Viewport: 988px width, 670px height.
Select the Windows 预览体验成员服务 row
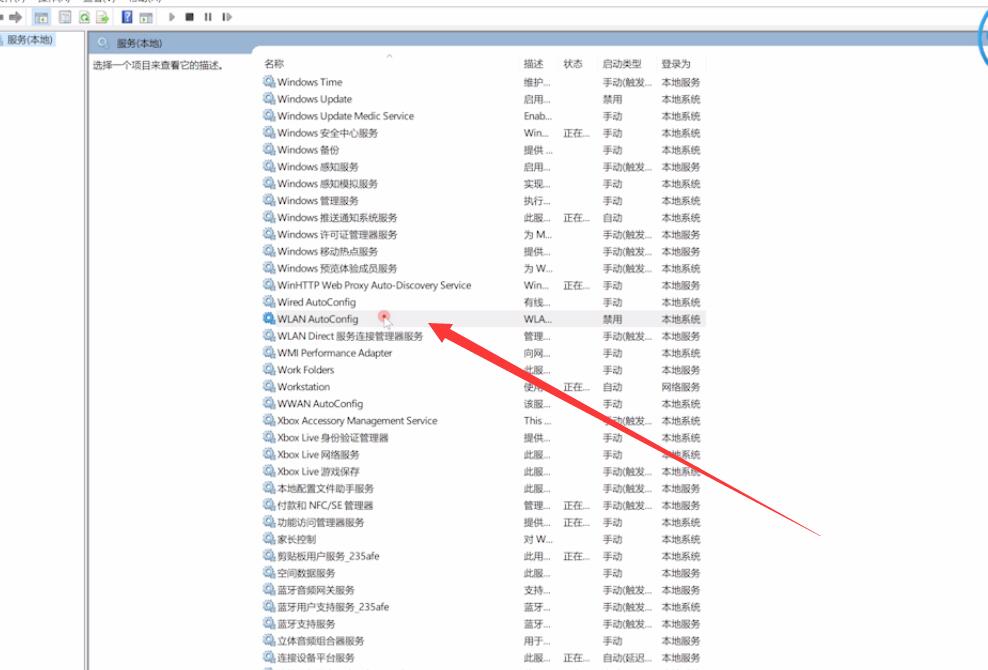(482, 269)
